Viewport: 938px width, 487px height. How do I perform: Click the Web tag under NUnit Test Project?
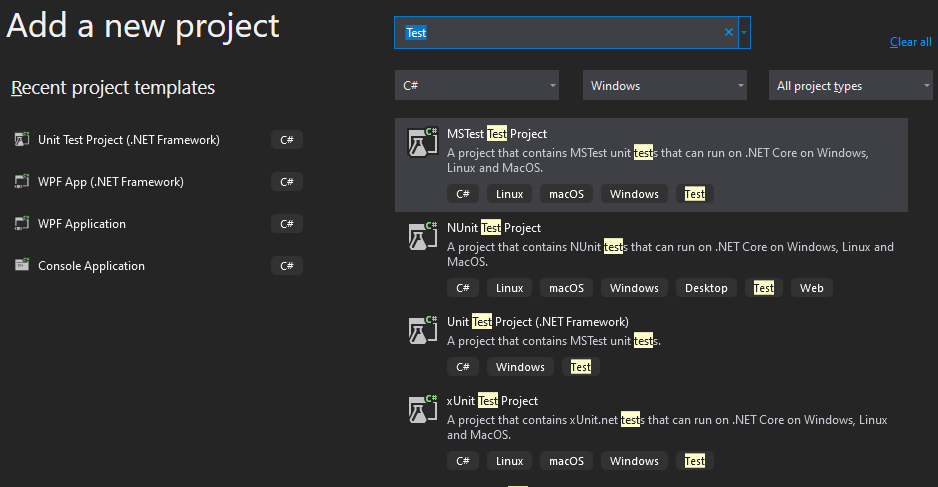[x=812, y=288]
